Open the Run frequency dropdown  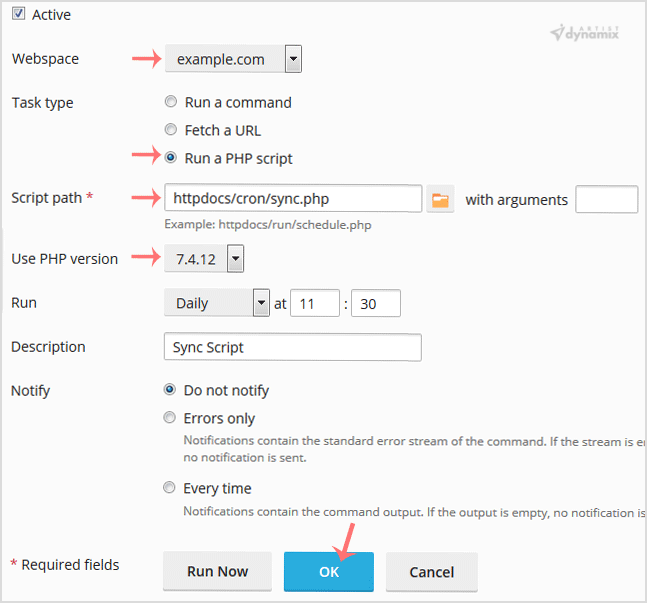tap(217, 303)
